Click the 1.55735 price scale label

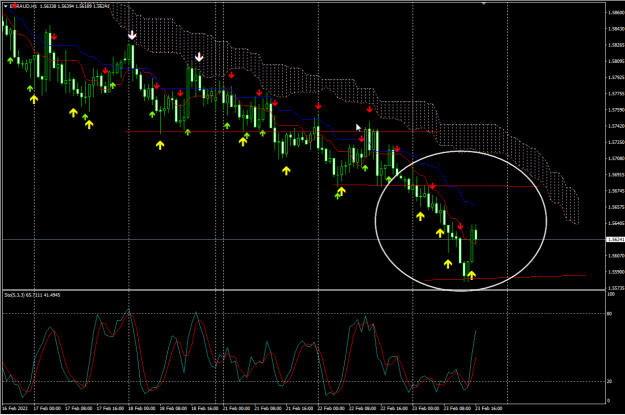coord(616,288)
